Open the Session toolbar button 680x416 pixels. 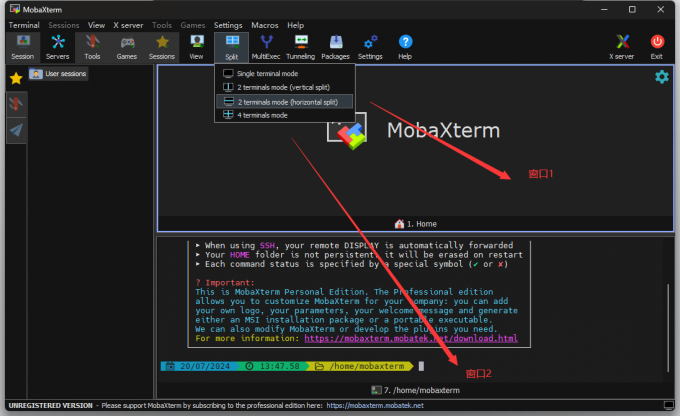pyautogui.click(x=23, y=47)
